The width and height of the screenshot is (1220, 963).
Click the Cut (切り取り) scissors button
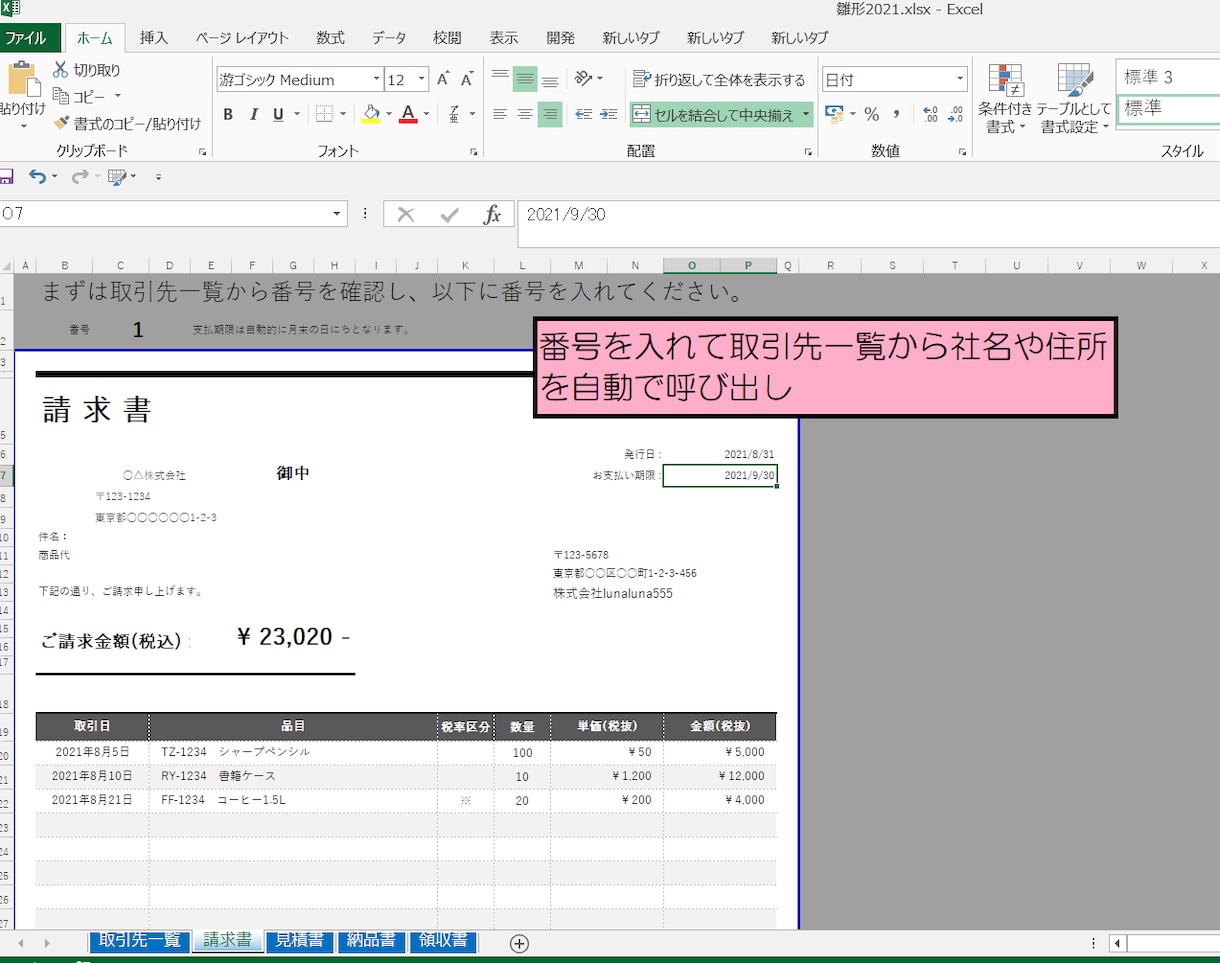(87, 70)
